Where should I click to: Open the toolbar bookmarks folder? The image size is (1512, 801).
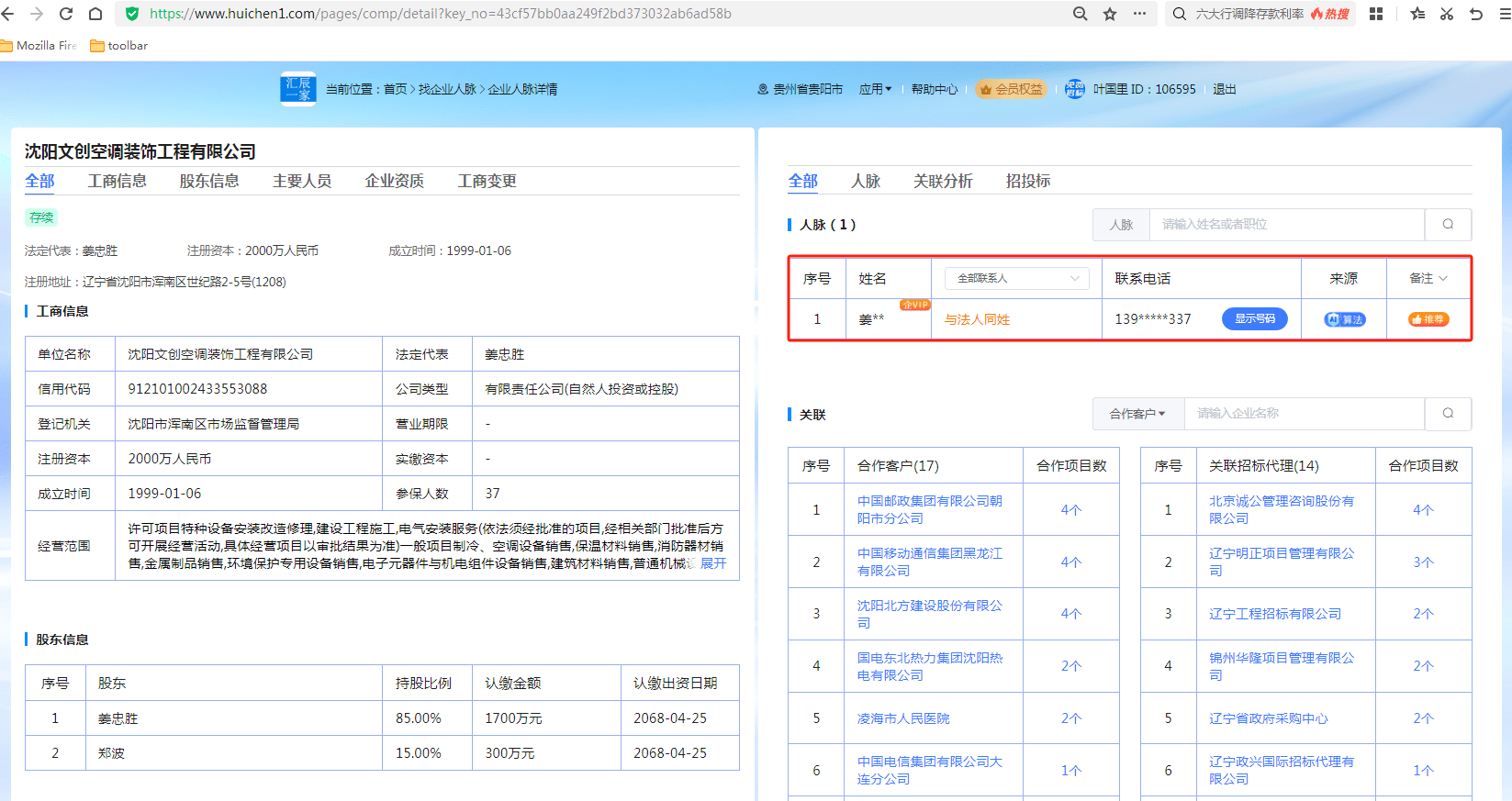(119, 45)
